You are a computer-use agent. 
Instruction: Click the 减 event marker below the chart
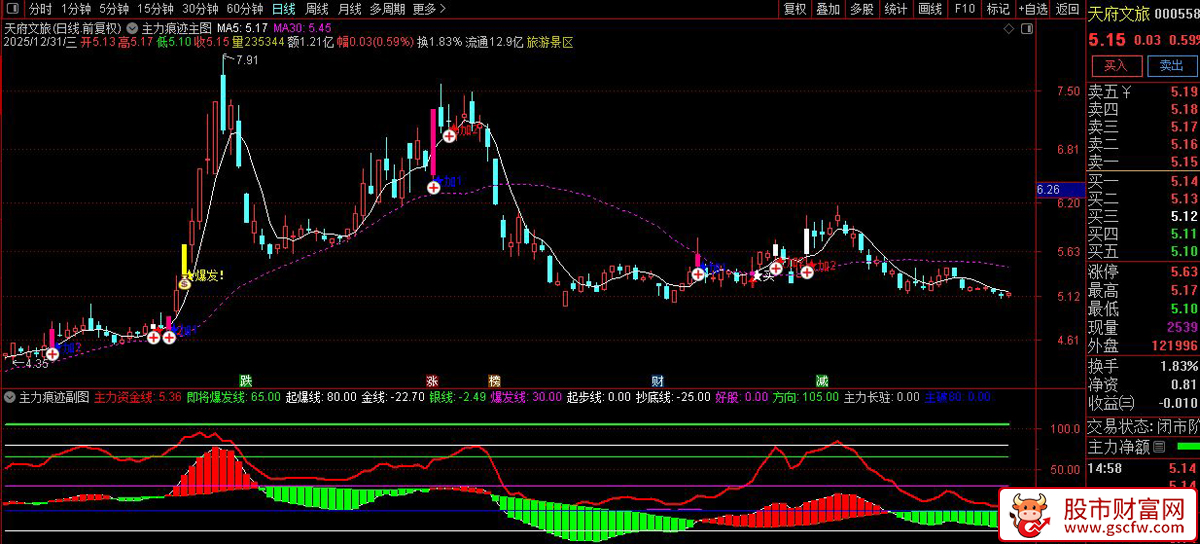coord(821,381)
